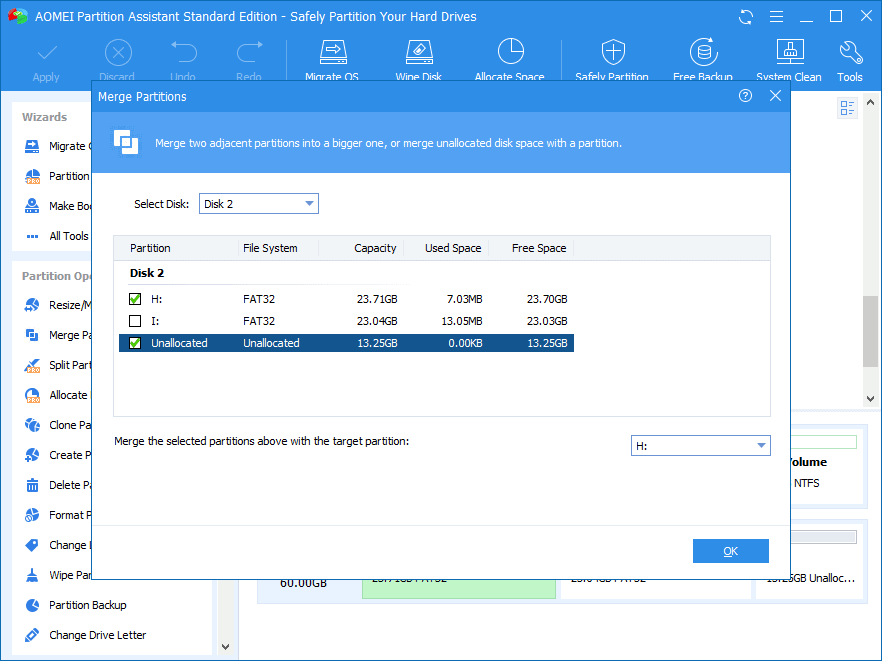Viewport: 882px width, 661px height.
Task: Select Merge Partitions in the sidebar
Action: point(56,335)
